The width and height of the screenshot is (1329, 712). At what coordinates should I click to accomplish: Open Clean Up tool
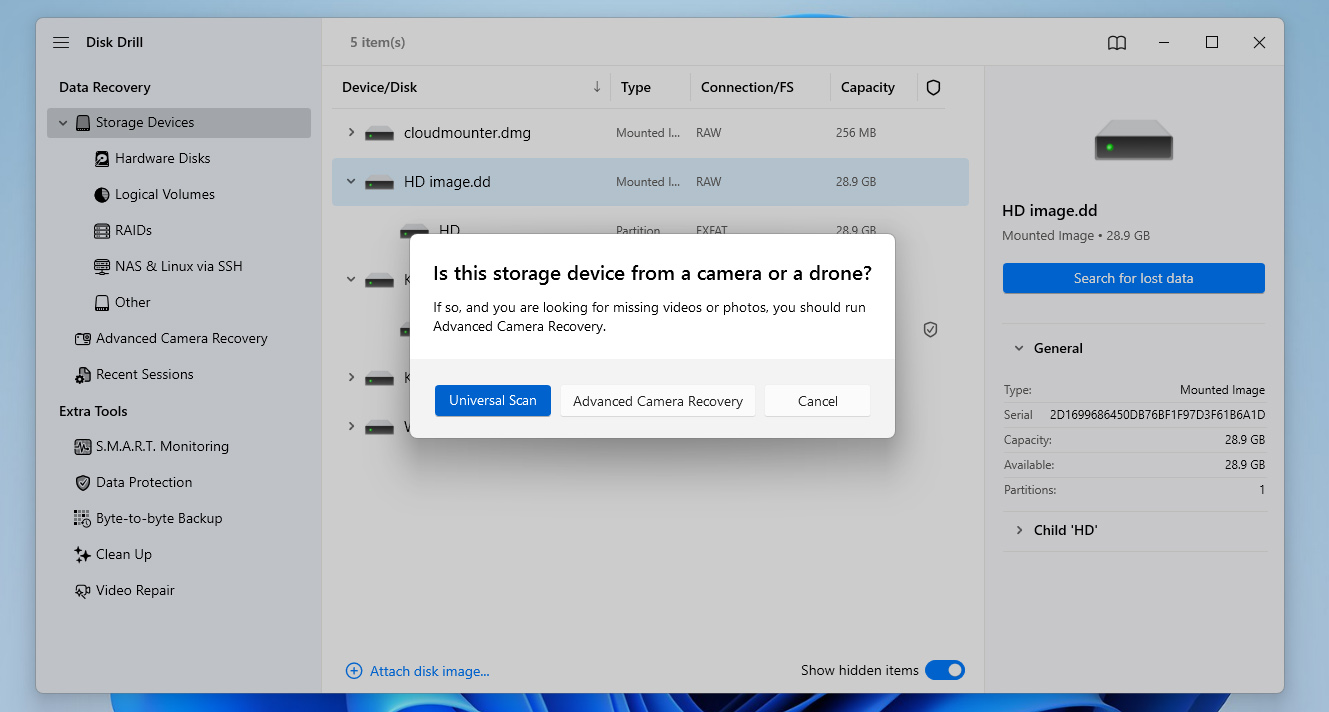(x=124, y=555)
